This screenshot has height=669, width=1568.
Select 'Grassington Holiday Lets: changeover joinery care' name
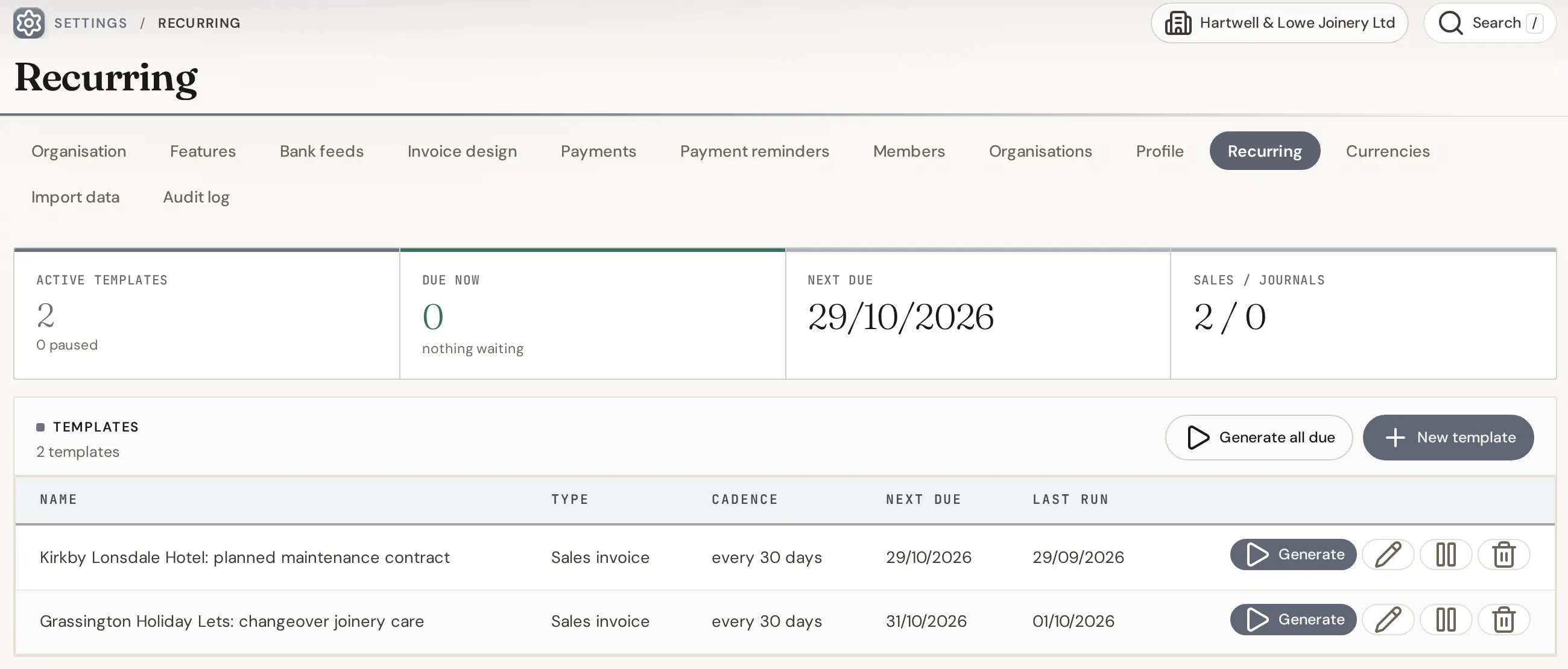(232, 621)
